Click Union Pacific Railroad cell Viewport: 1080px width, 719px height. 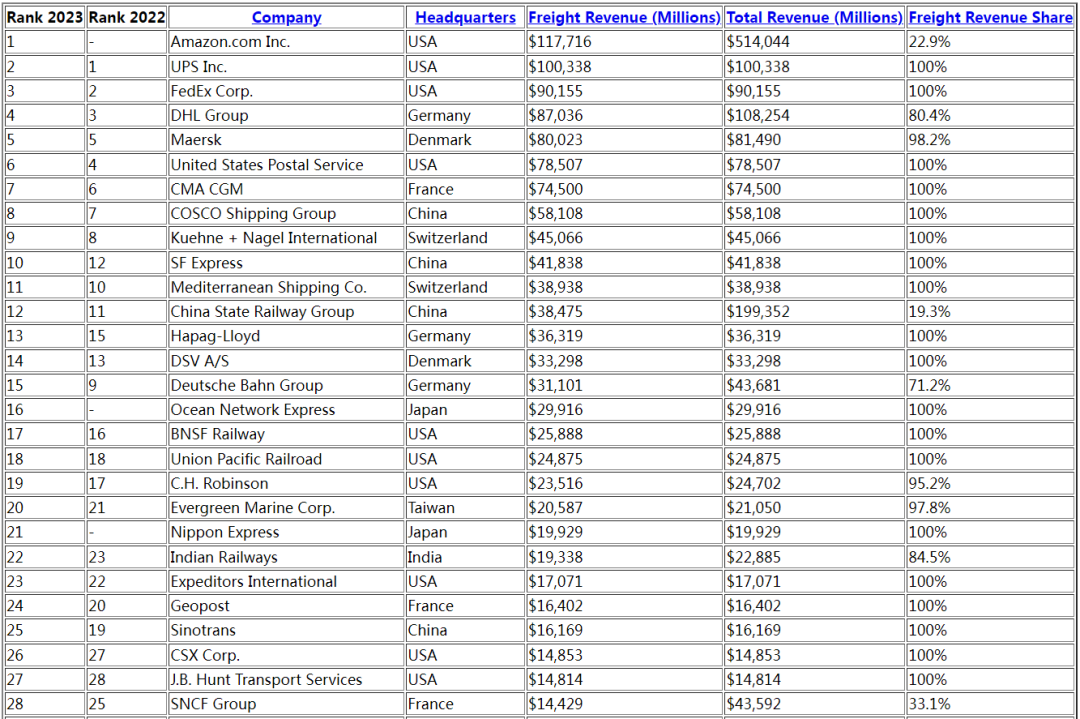pos(287,459)
